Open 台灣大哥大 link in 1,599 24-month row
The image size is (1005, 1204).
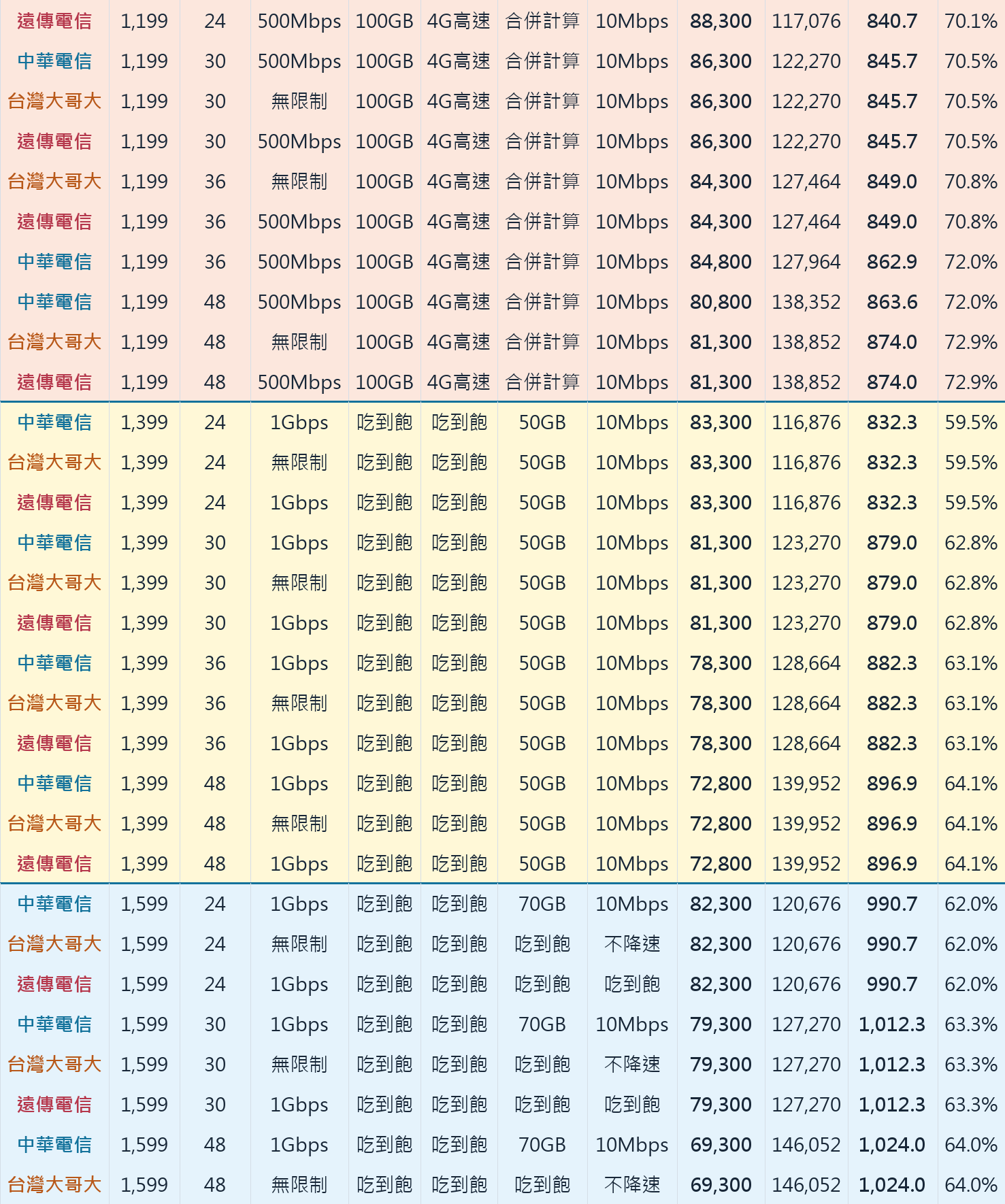[x=54, y=944]
